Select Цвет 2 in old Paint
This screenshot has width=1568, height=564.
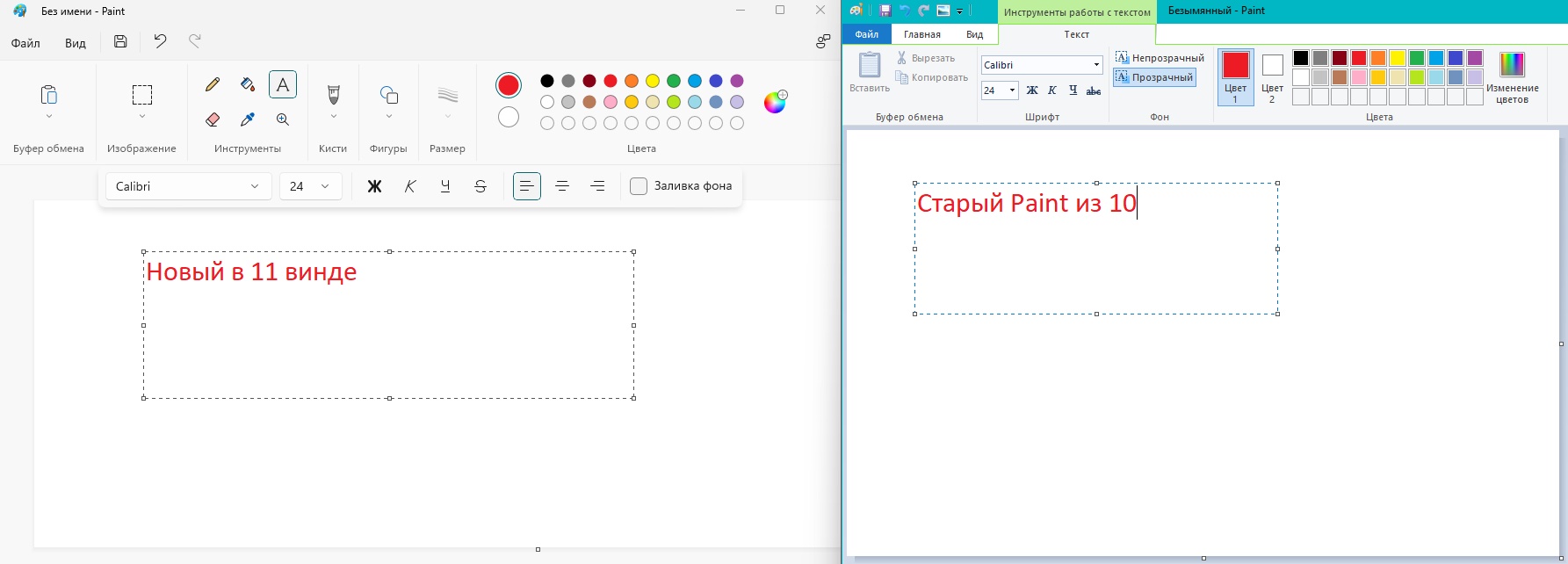tap(1272, 77)
